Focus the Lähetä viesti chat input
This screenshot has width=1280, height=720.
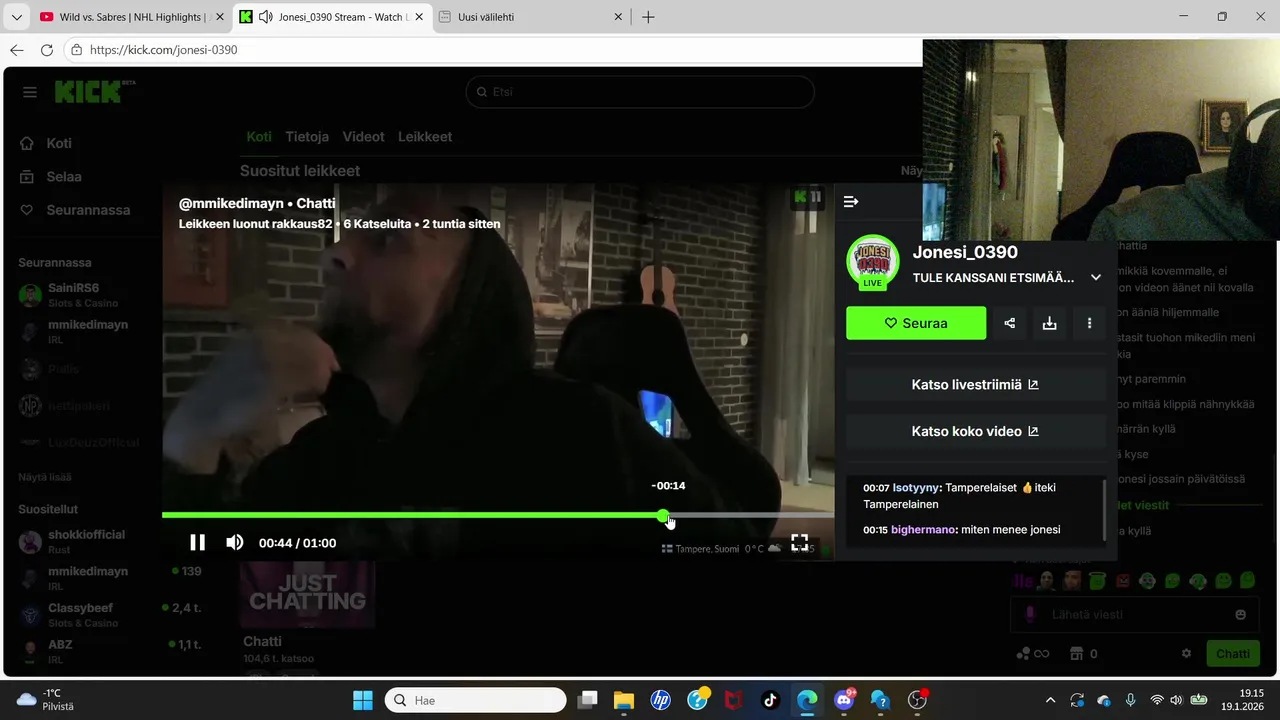(x=1133, y=614)
